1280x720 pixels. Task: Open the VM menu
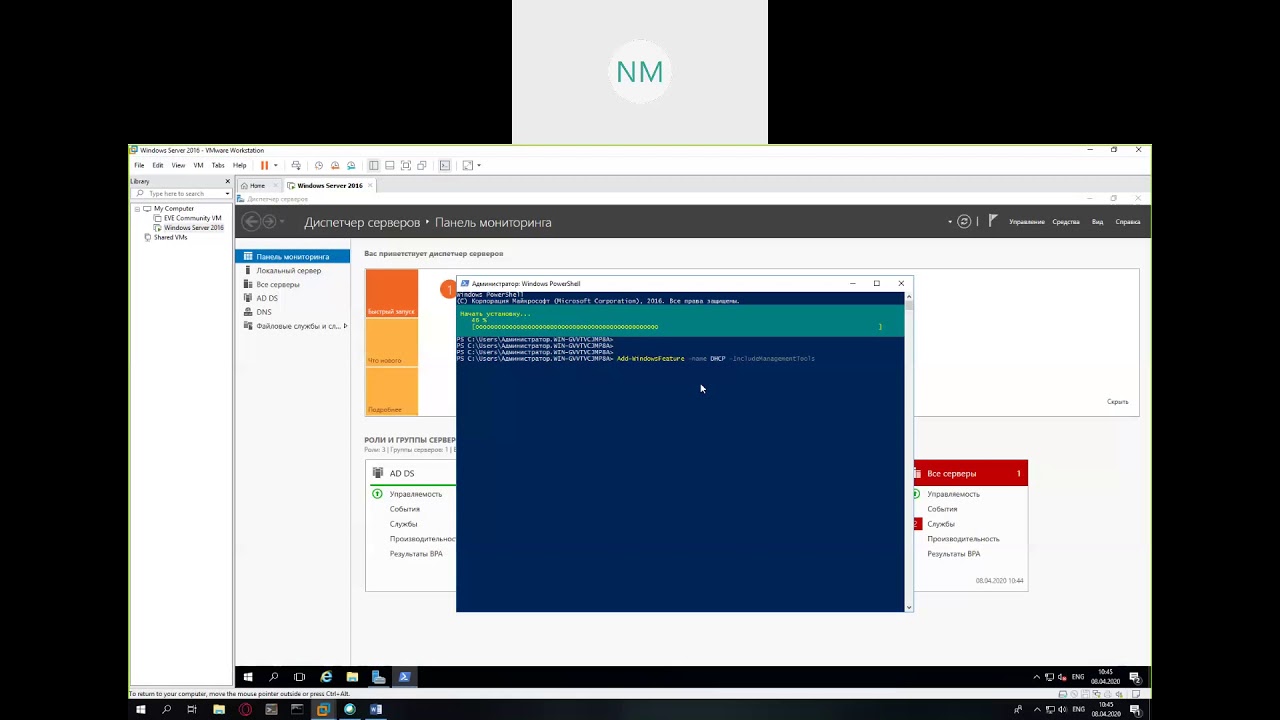[198, 165]
